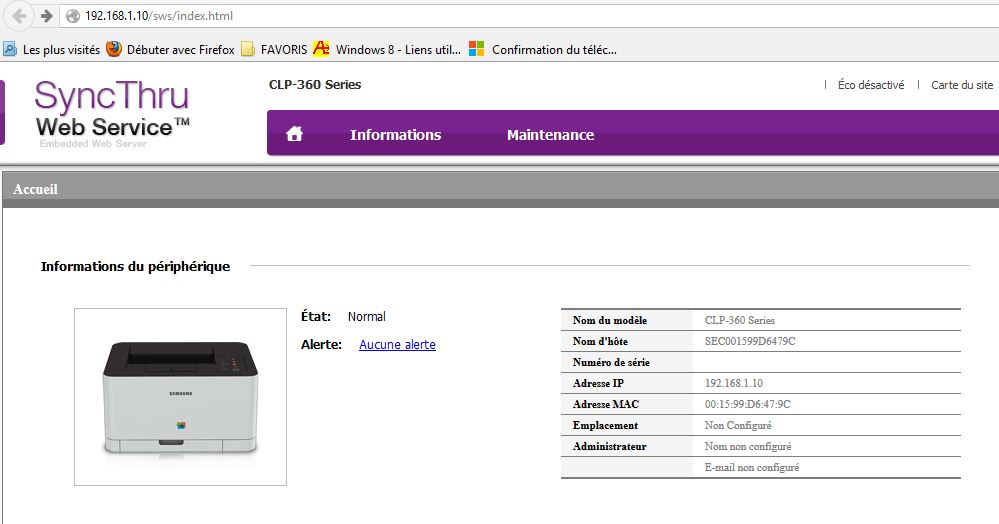This screenshot has width=999, height=524.
Task: Click host name value SEC001599D6479C
Action: pos(750,341)
